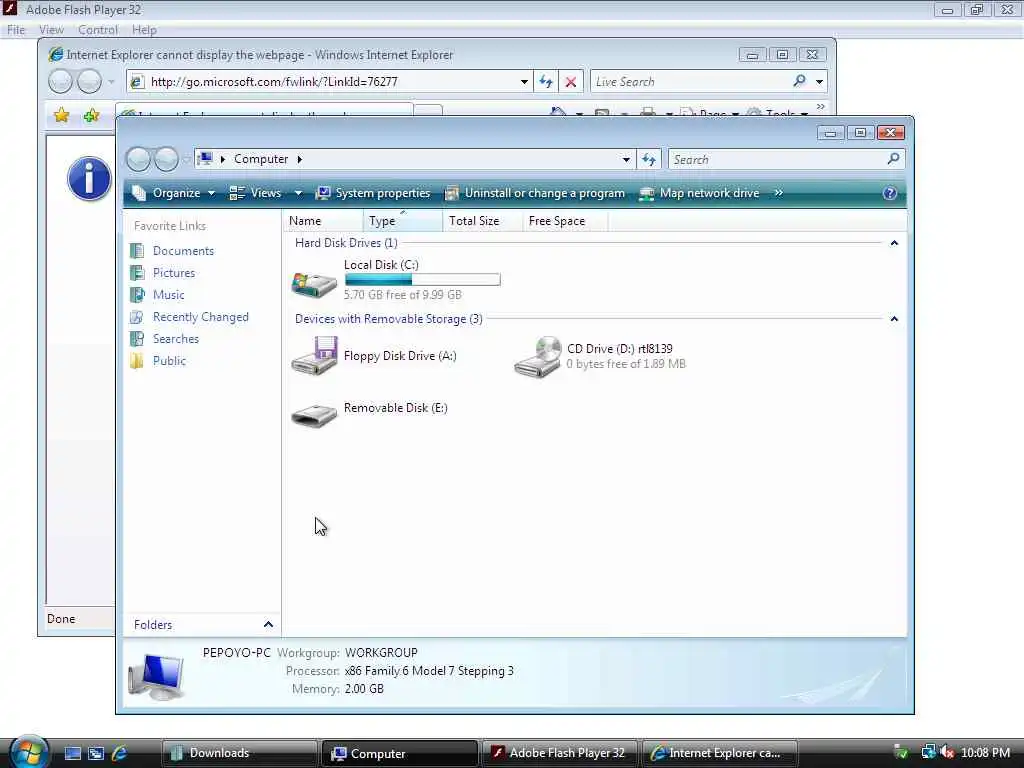Click the red stop loading icon

click(x=571, y=82)
